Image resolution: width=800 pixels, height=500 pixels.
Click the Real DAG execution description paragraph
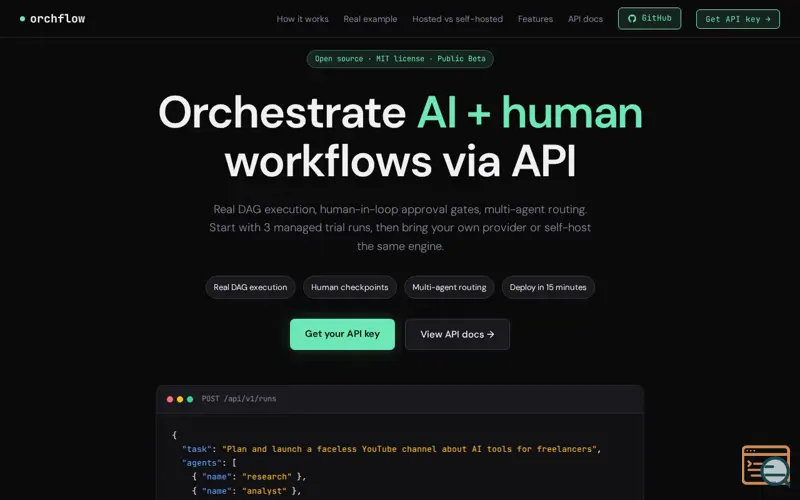400,228
